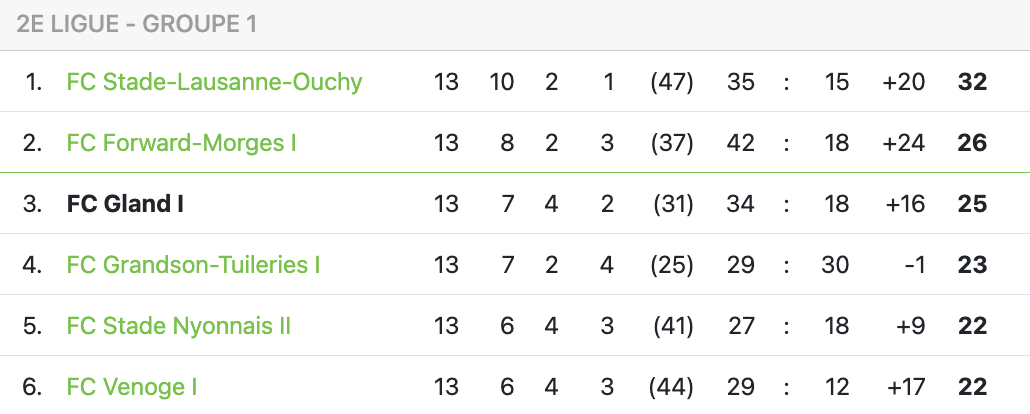Image resolution: width=1030 pixels, height=414 pixels.
Task: Click the 32 points for Stade-Lausanne-Ouchy
Action: point(972,82)
